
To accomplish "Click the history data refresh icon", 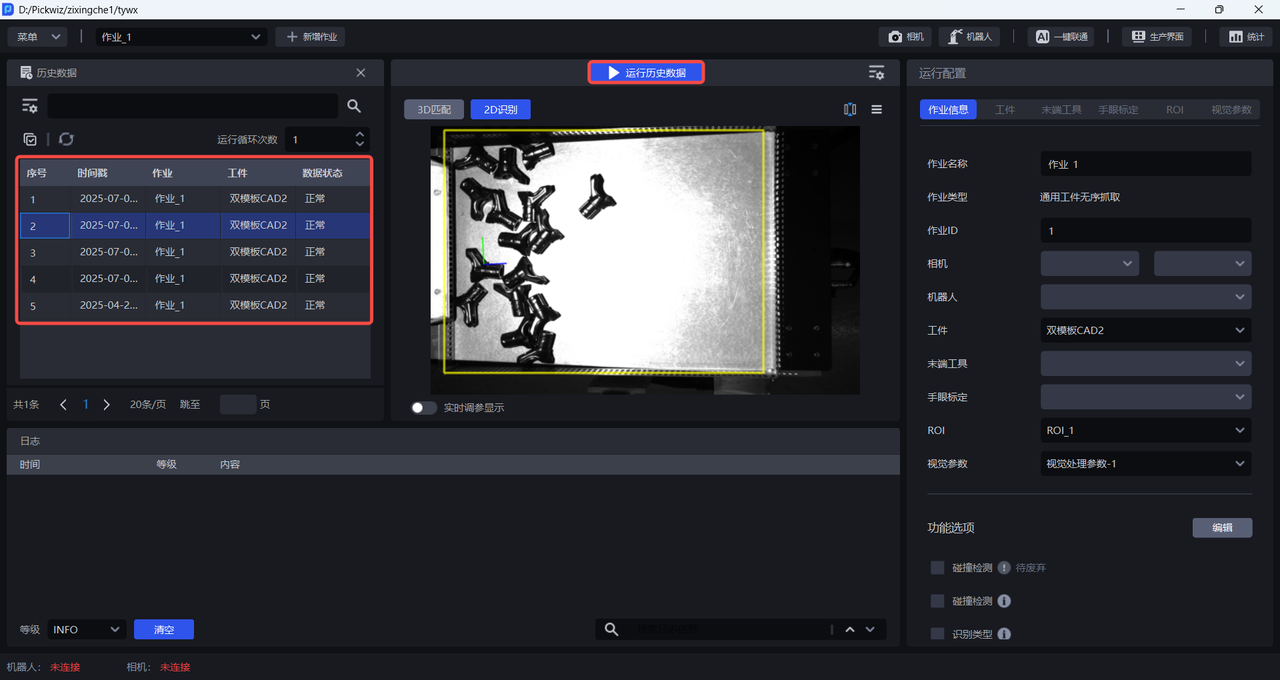I will point(66,140).
